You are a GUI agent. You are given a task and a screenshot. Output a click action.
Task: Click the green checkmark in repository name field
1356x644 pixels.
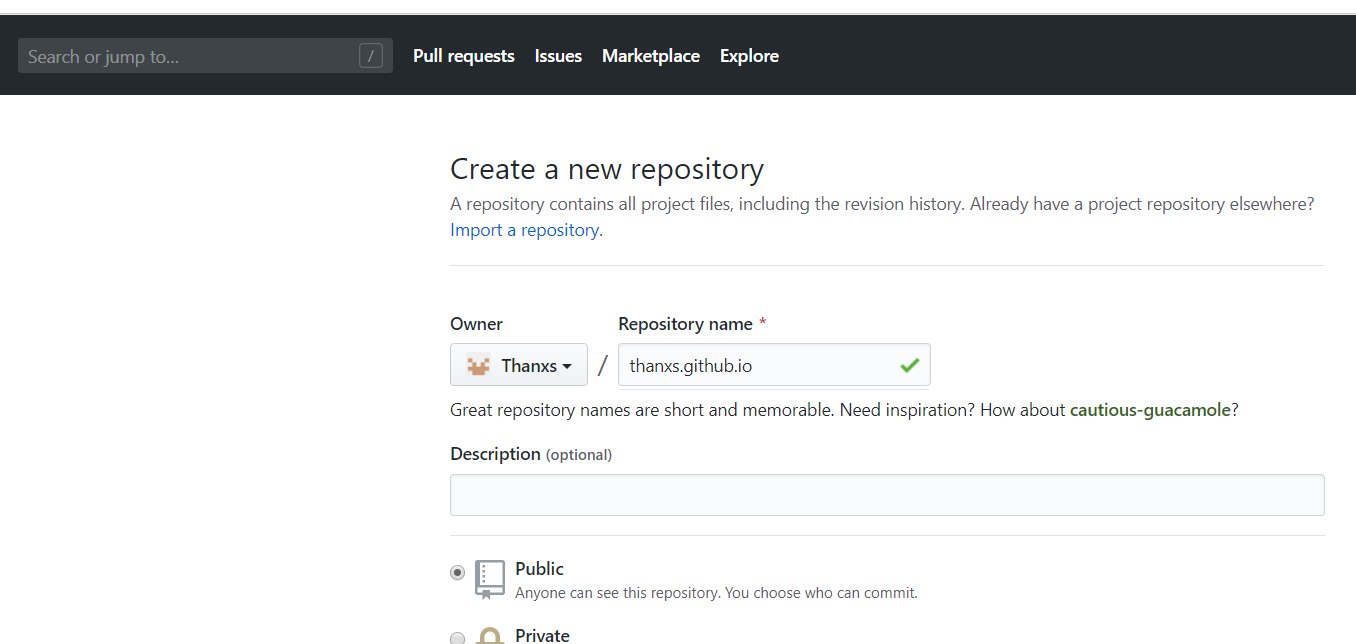pyautogui.click(x=909, y=365)
